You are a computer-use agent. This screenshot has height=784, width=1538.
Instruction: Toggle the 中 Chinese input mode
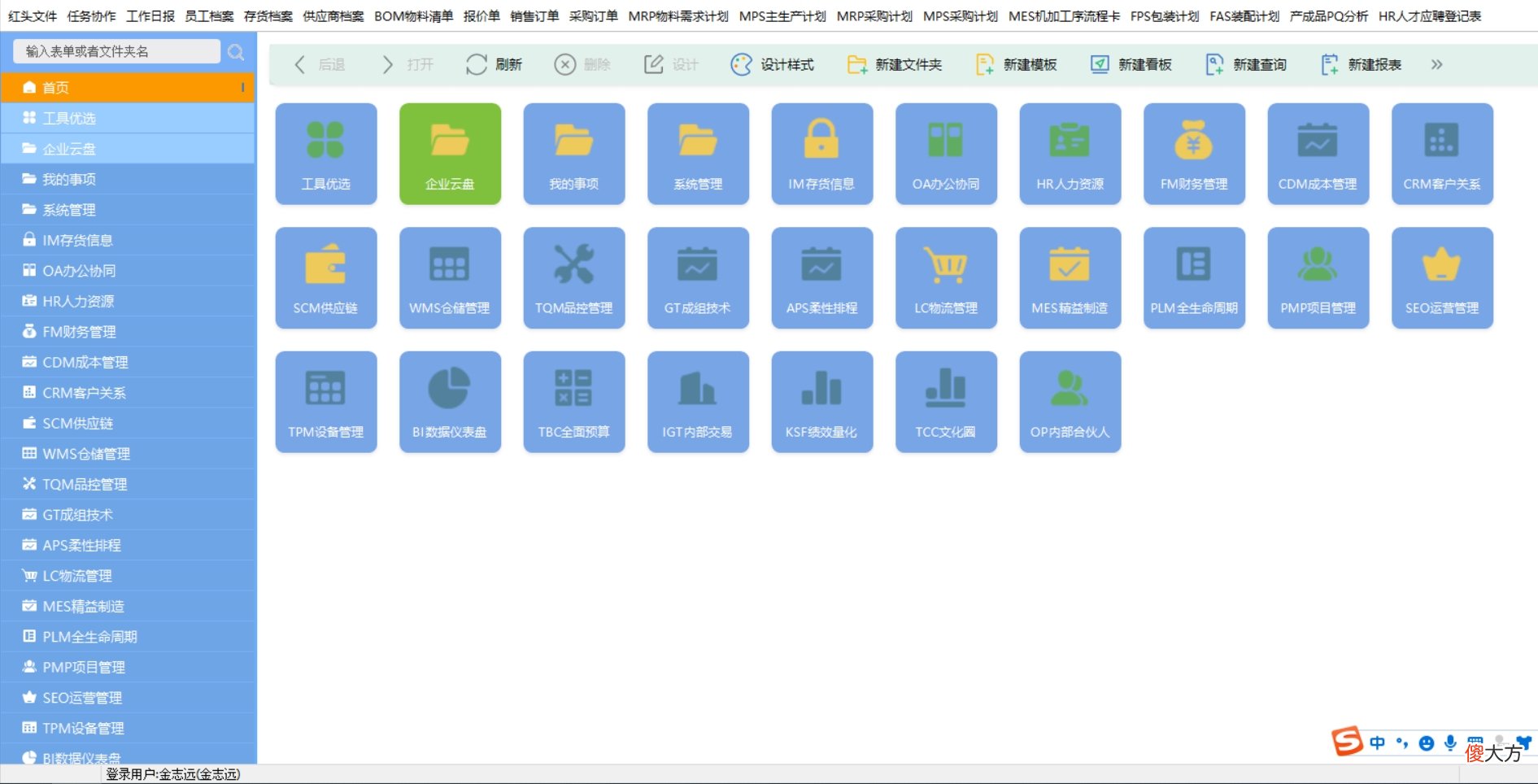(1377, 743)
